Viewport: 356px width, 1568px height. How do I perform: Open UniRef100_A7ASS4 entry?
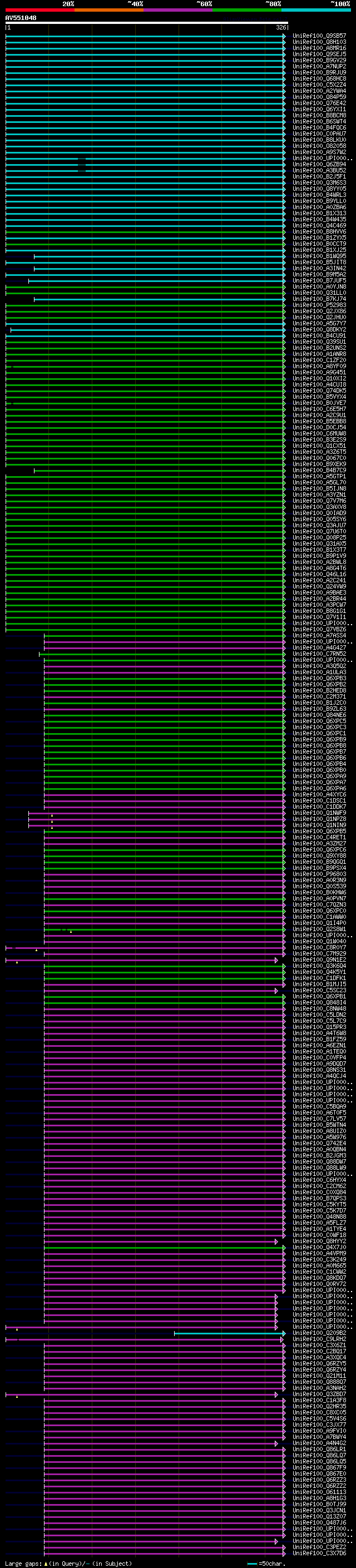pos(319,635)
